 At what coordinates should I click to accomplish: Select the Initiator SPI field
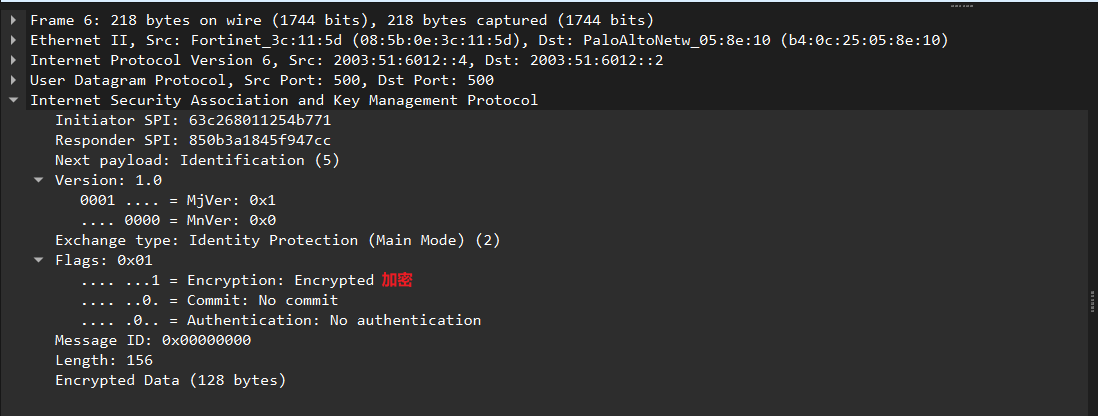pyautogui.click(x=192, y=120)
